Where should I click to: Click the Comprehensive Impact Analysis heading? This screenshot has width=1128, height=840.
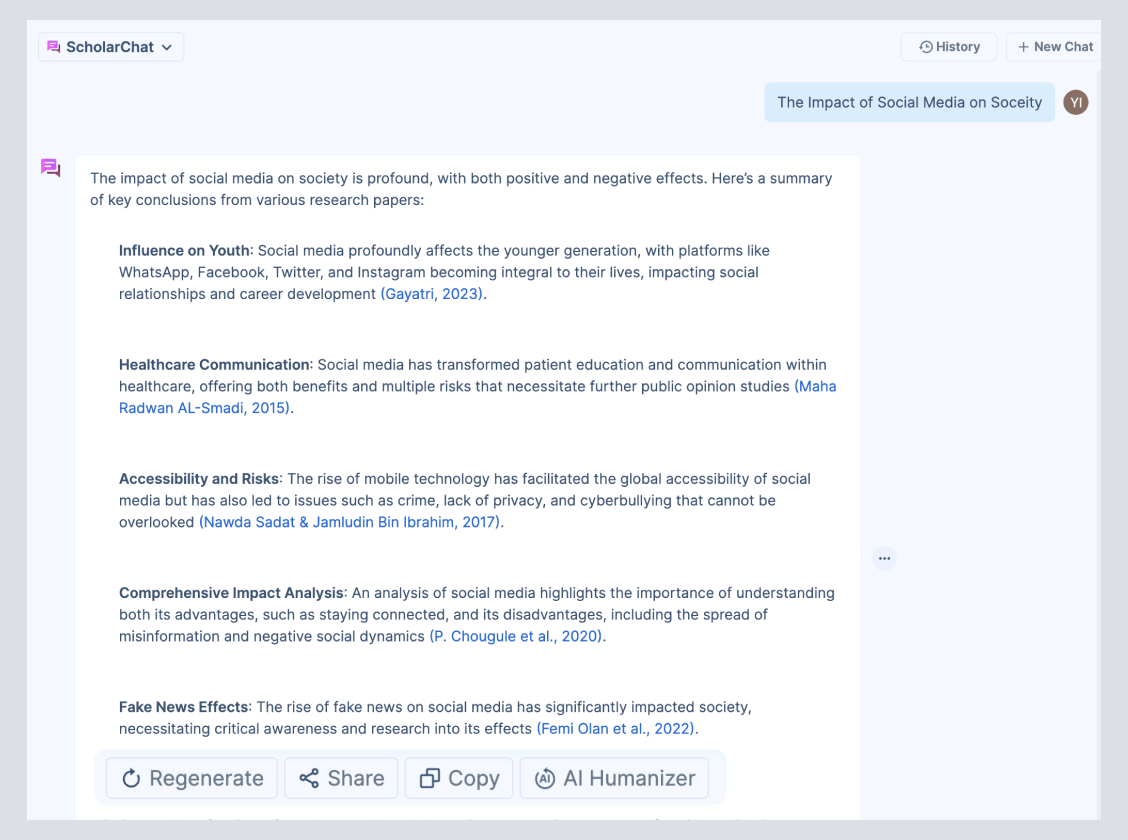tap(231, 593)
